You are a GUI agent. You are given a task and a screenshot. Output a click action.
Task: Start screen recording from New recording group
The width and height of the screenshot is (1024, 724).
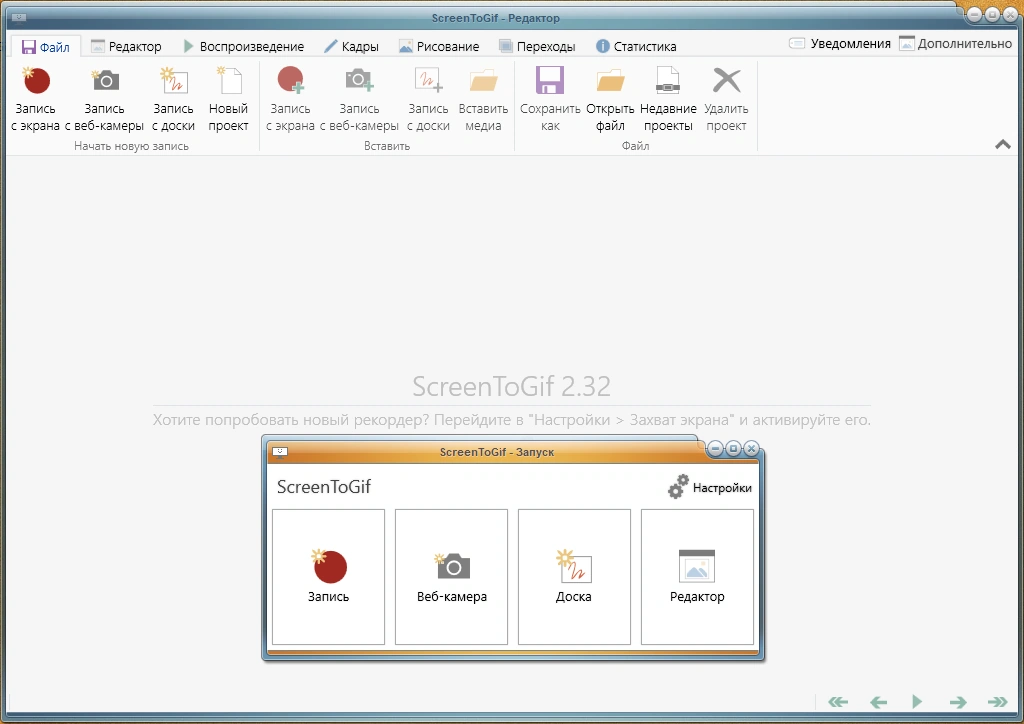tap(35, 99)
